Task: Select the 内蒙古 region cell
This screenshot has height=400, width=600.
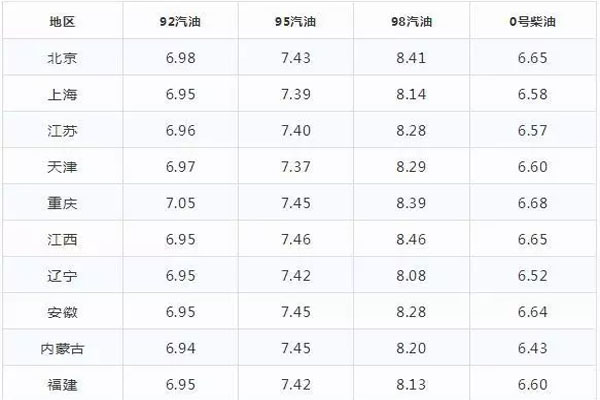Action: click(62, 348)
